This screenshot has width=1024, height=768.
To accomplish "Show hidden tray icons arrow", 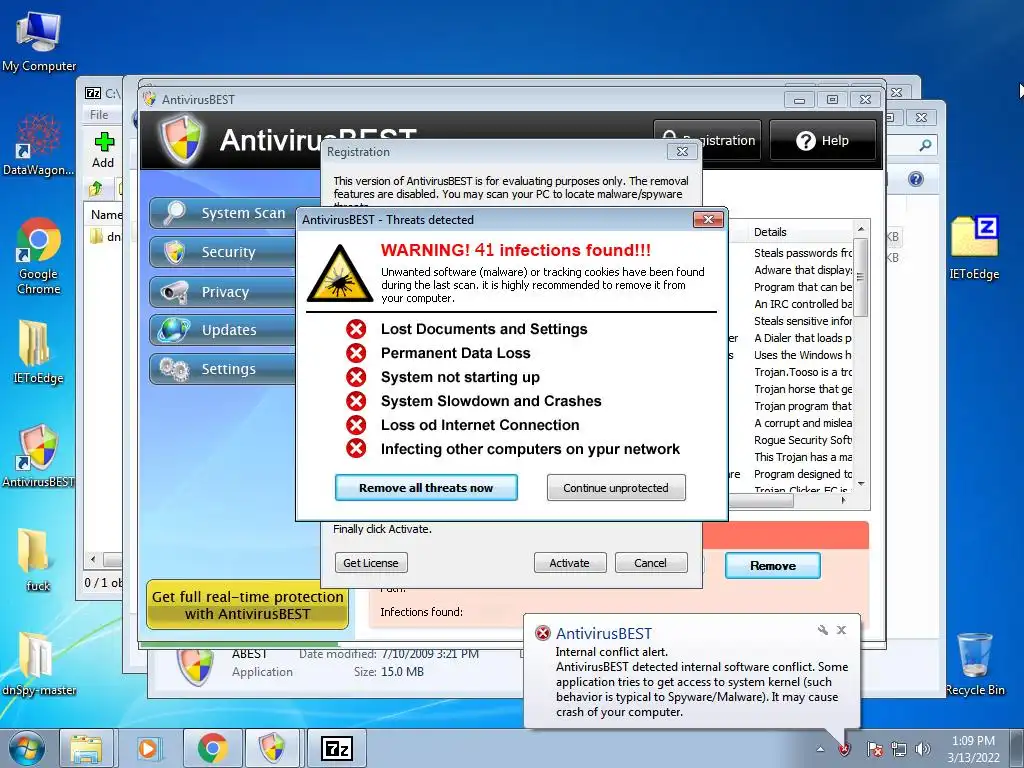I will pos(820,749).
